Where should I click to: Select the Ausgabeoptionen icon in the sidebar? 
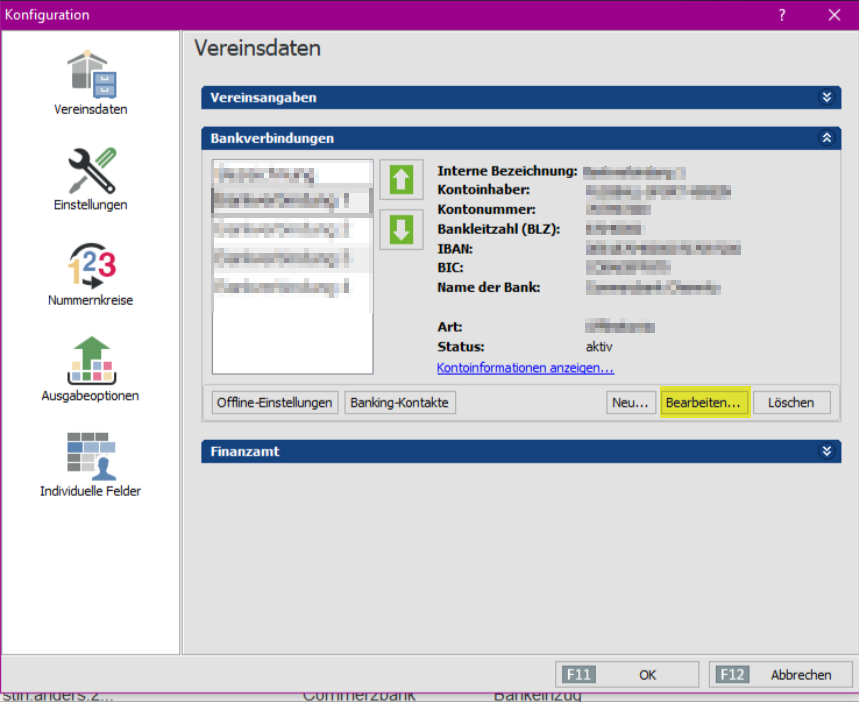pyautogui.click(x=91, y=361)
